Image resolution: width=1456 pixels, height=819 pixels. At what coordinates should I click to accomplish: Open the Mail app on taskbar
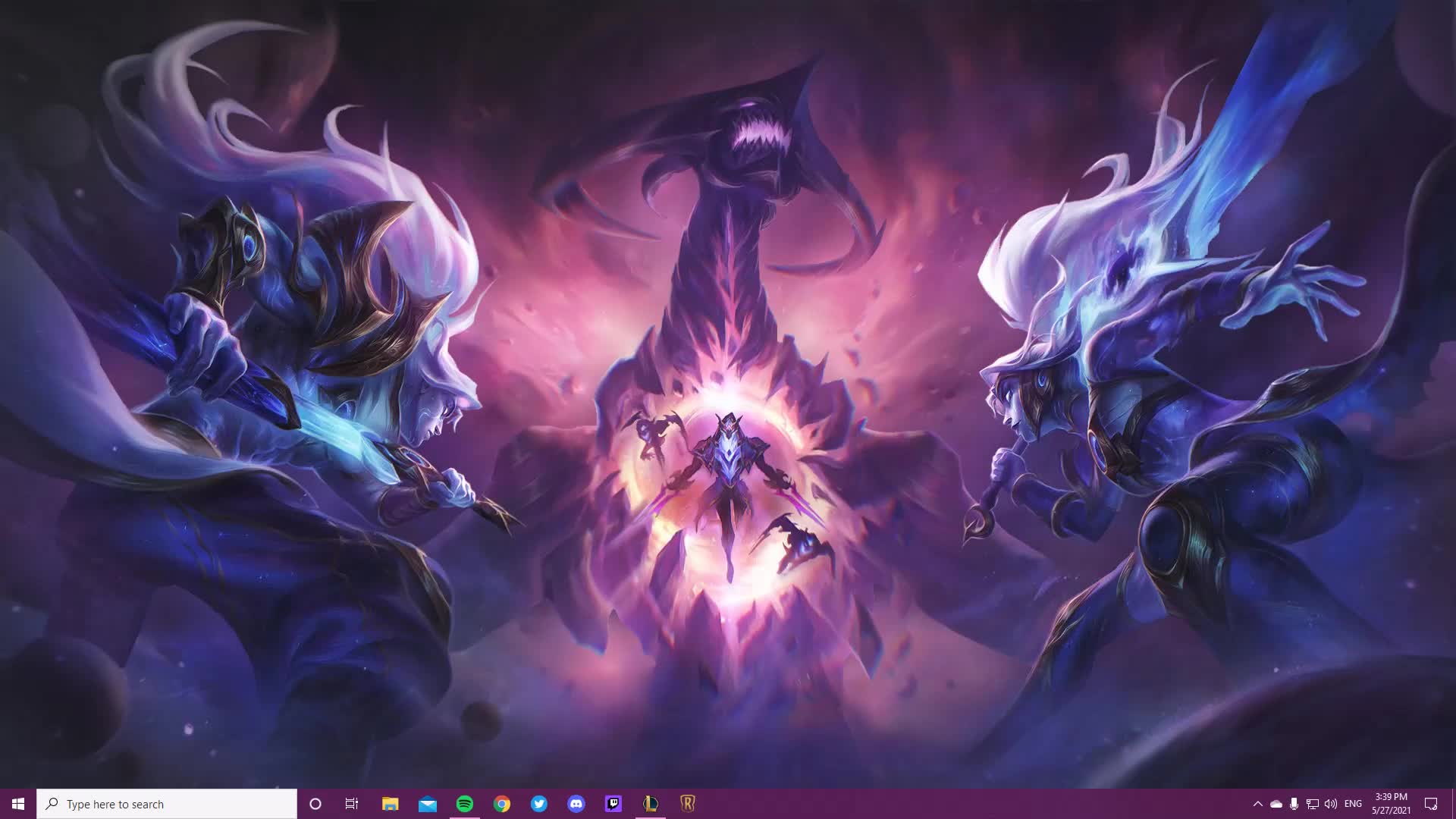pyautogui.click(x=427, y=804)
